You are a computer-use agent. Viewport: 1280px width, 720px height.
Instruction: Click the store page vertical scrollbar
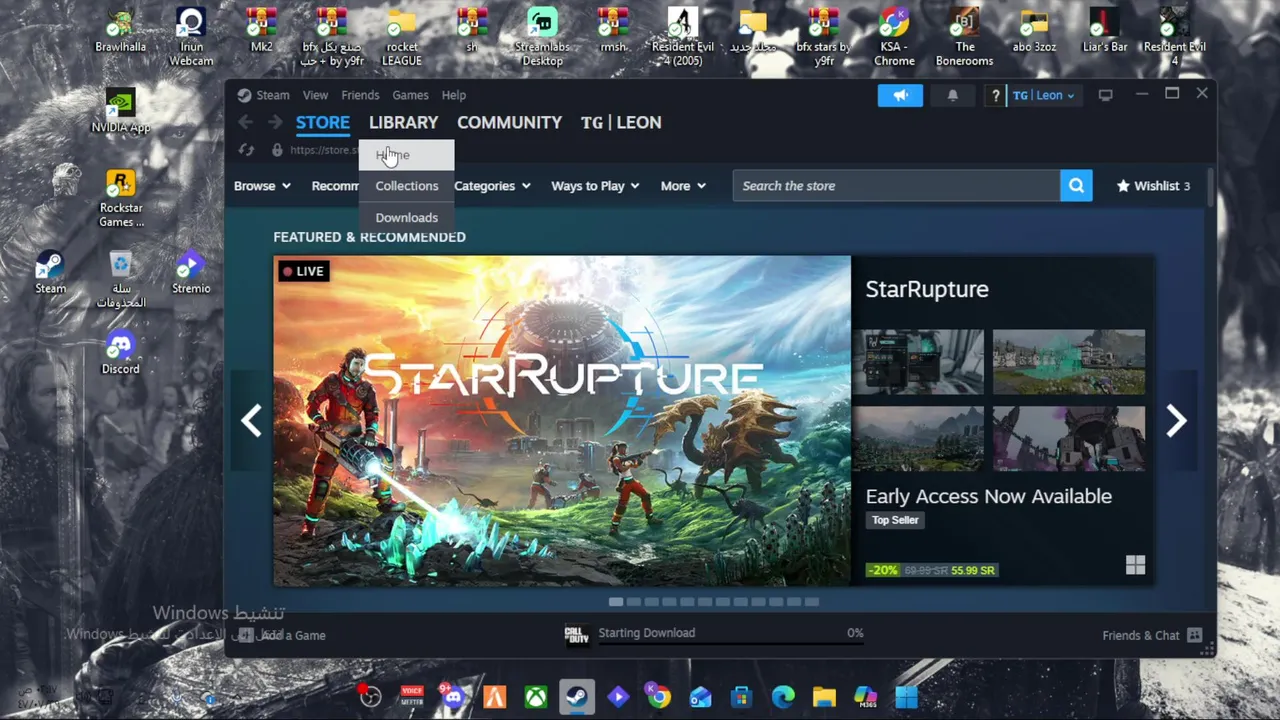(1211, 188)
